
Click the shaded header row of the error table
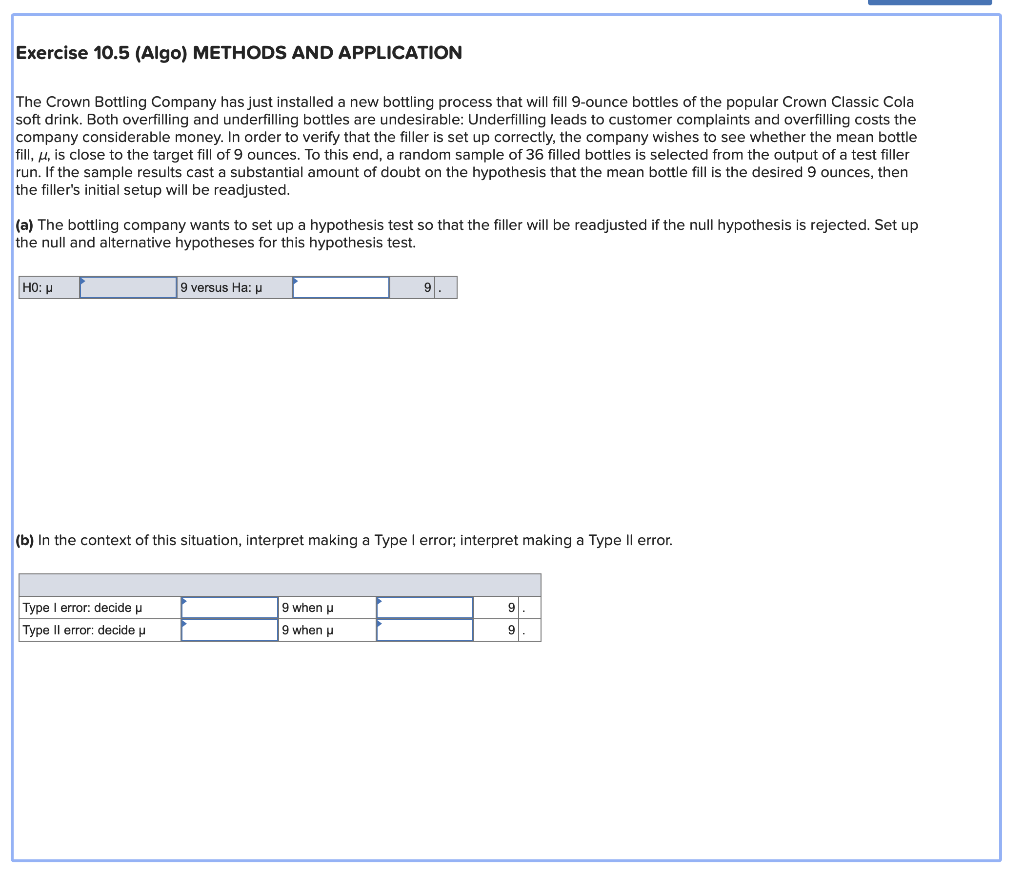coord(280,584)
